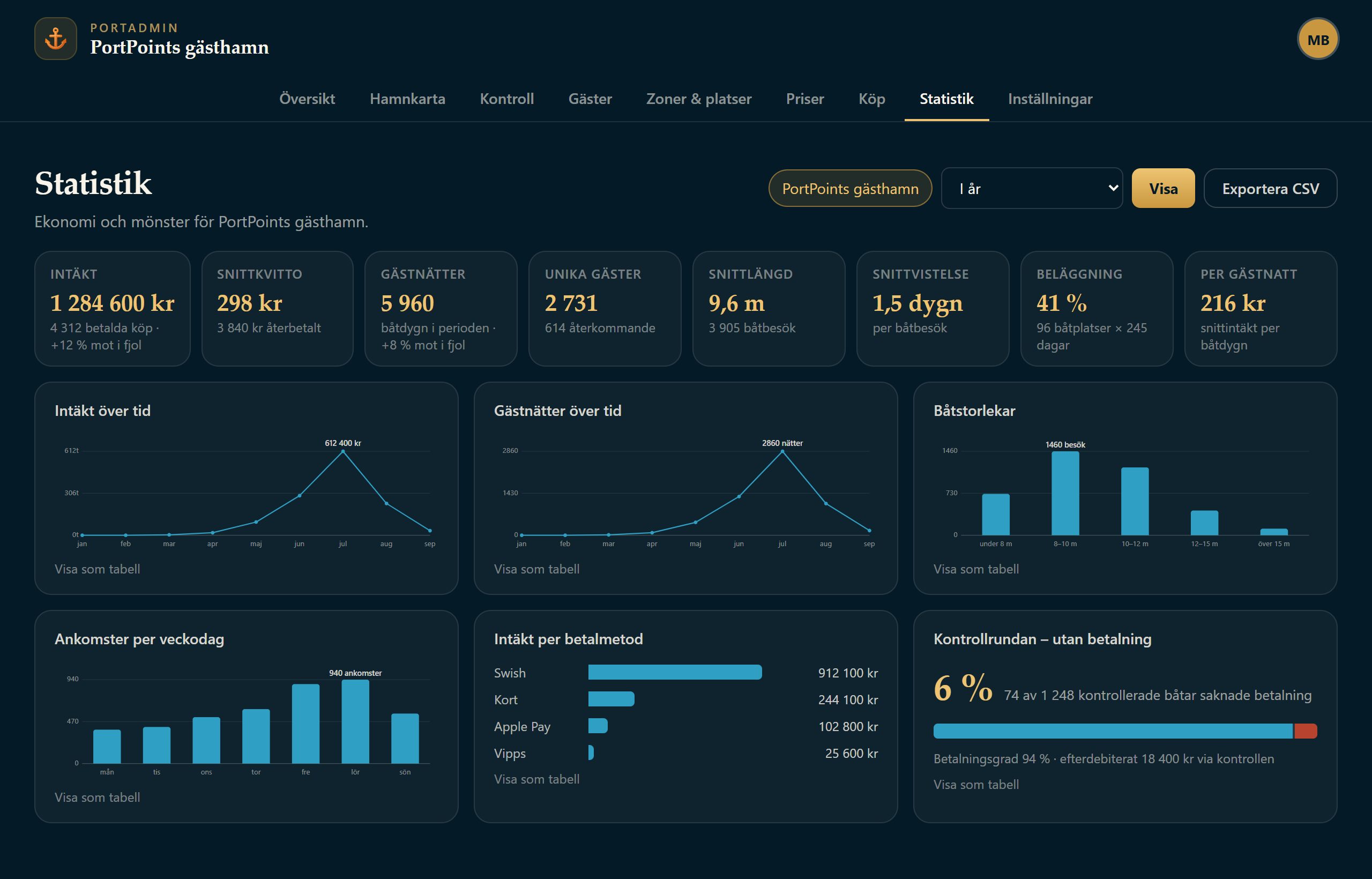The image size is (1372, 879).
Task: Open the MB user avatar menu
Action: [x=1318, y=39]
